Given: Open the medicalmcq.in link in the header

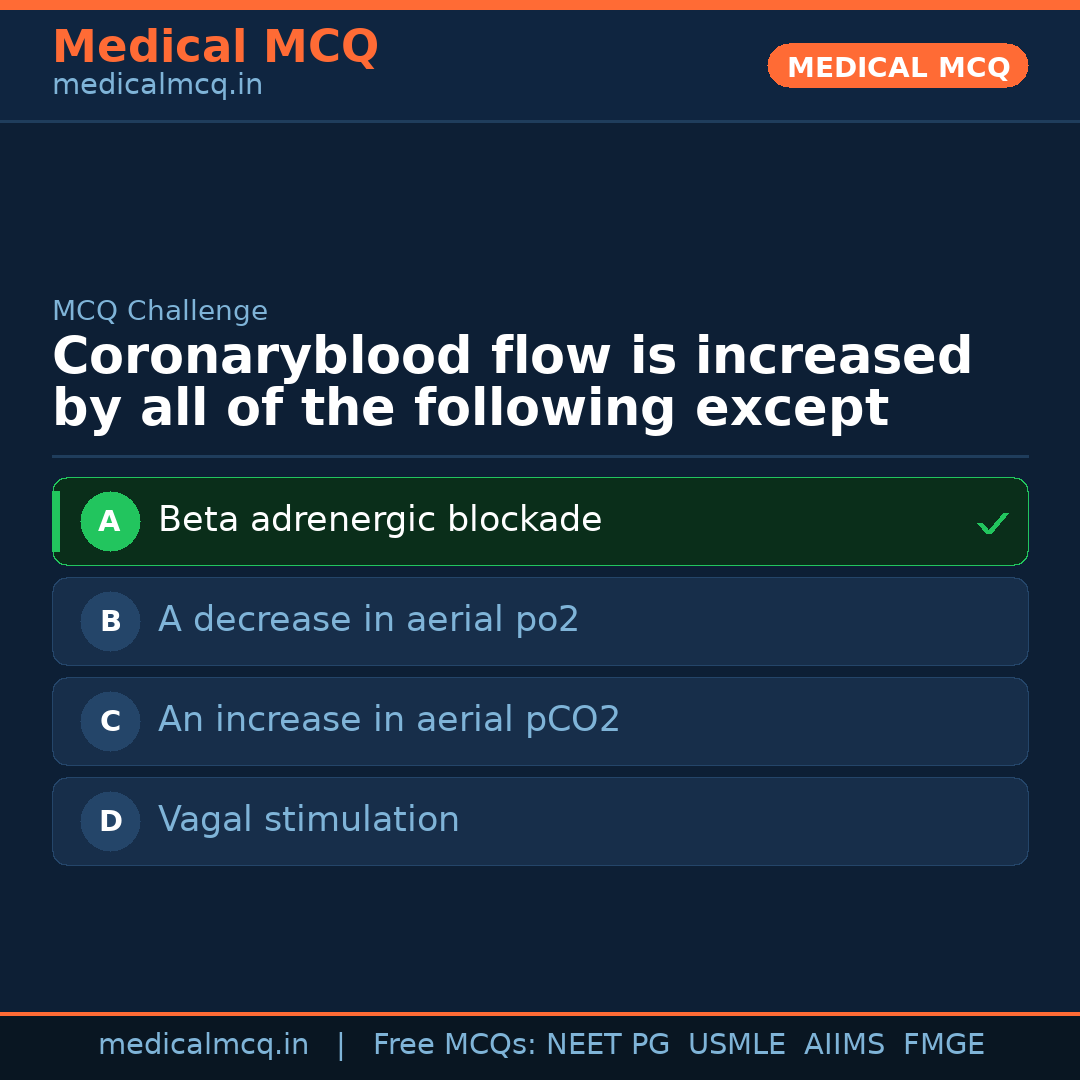Looking at the screenshot, I should point(157,86).
